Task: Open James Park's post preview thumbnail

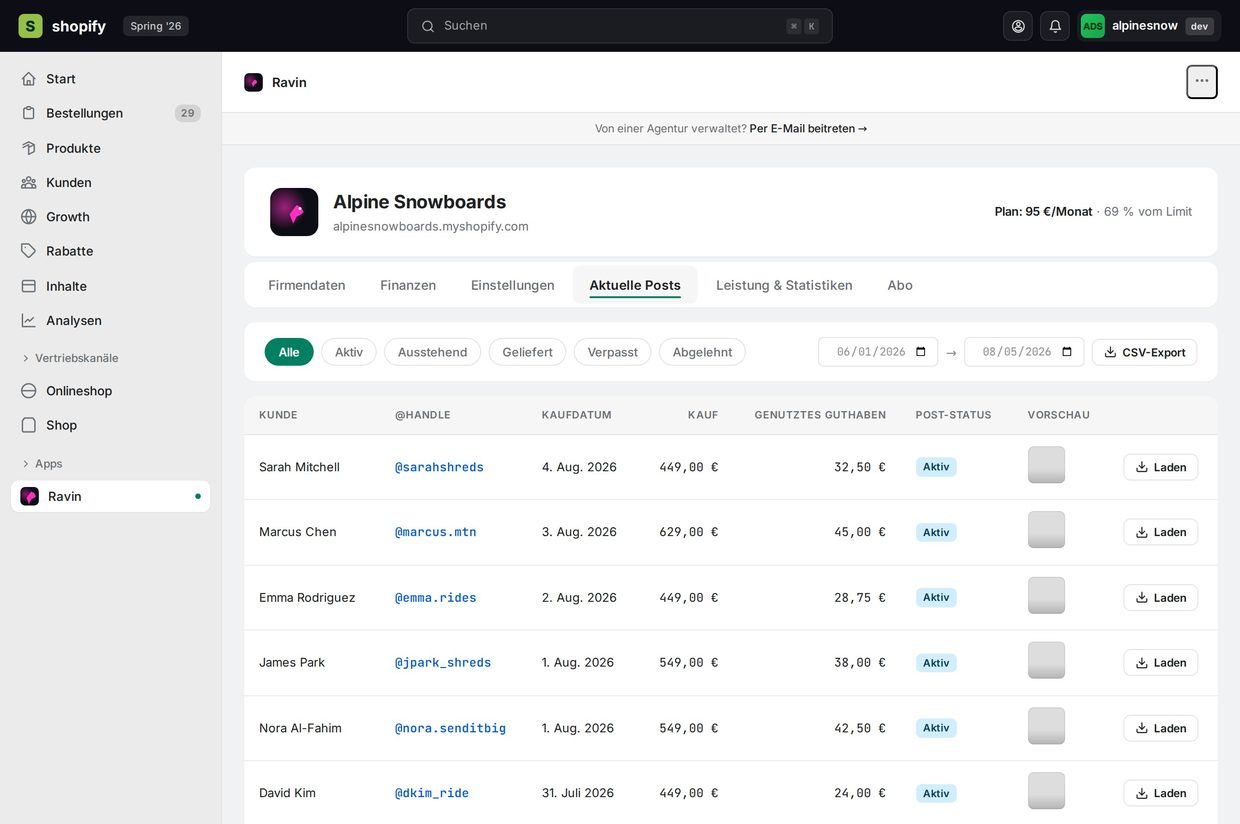Action: (1046, 660)
